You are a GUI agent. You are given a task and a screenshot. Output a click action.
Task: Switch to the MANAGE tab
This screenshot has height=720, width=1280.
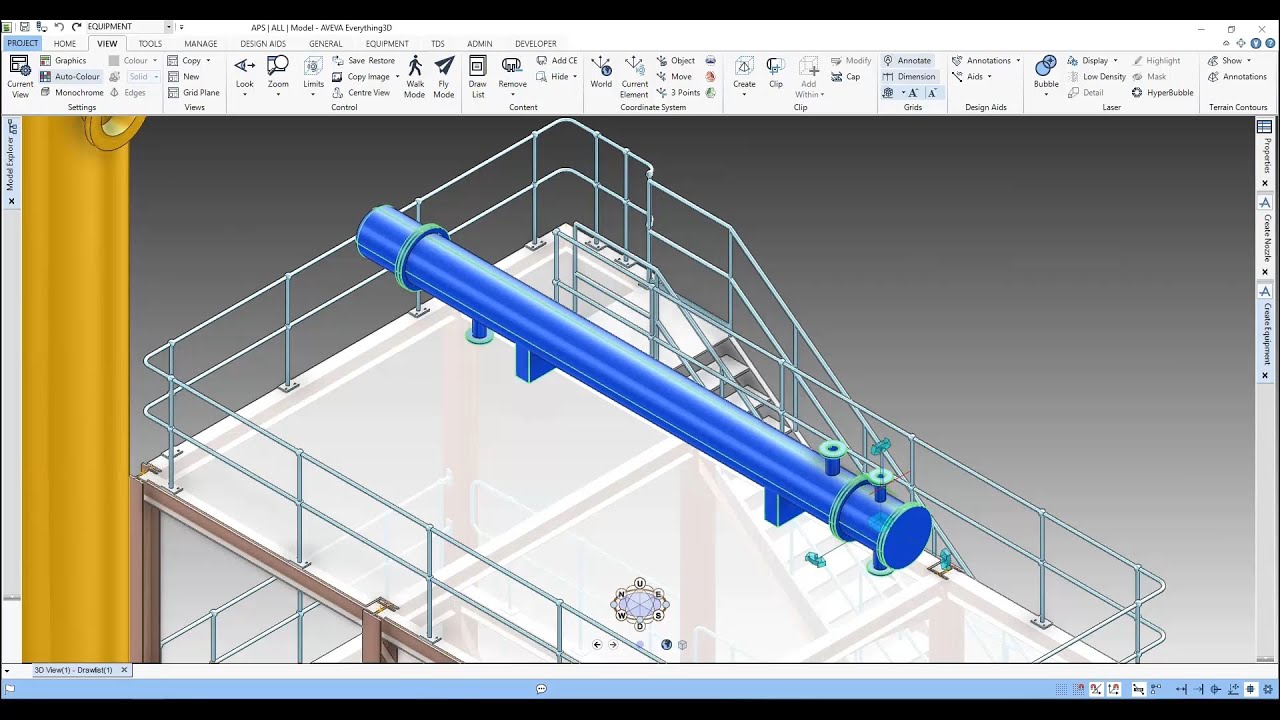click(201, 44)
